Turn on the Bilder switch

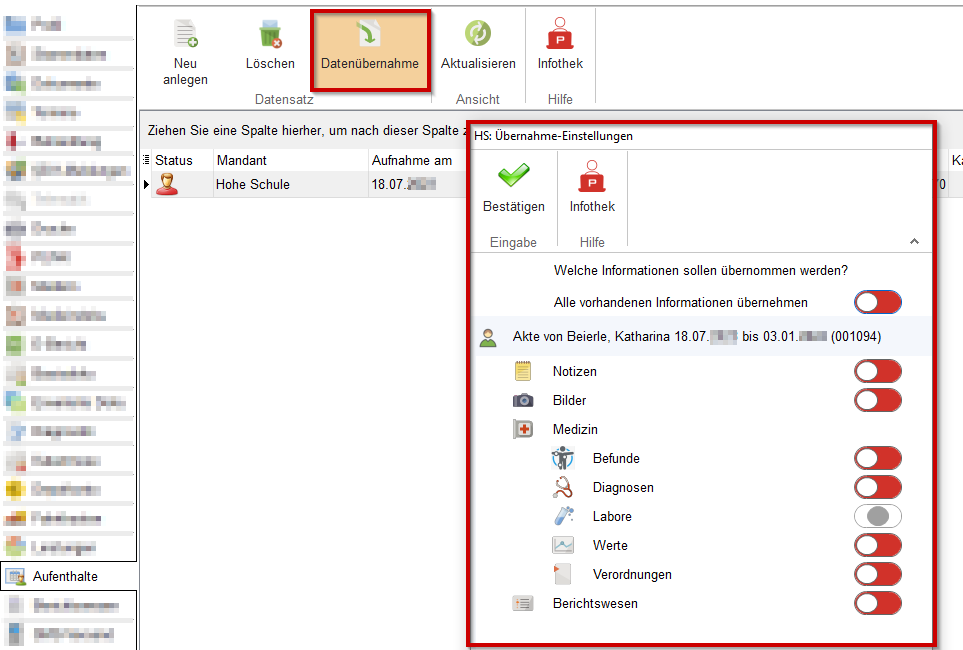[877, 400]
